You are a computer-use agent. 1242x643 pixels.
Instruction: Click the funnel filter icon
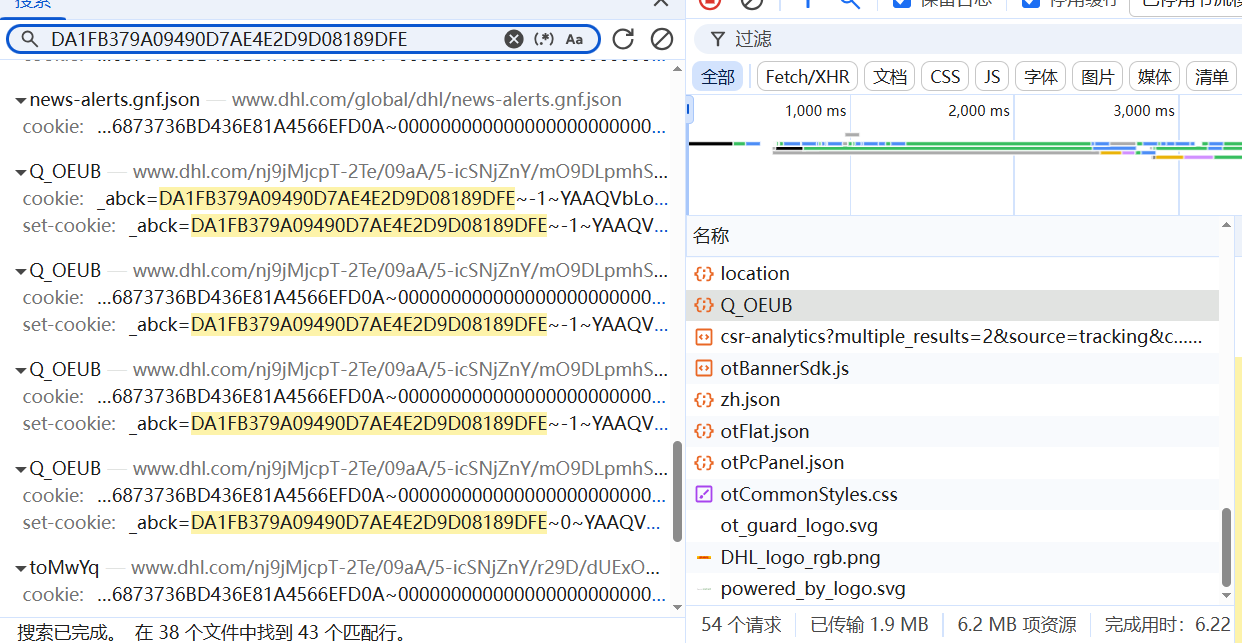coord(717,39)
